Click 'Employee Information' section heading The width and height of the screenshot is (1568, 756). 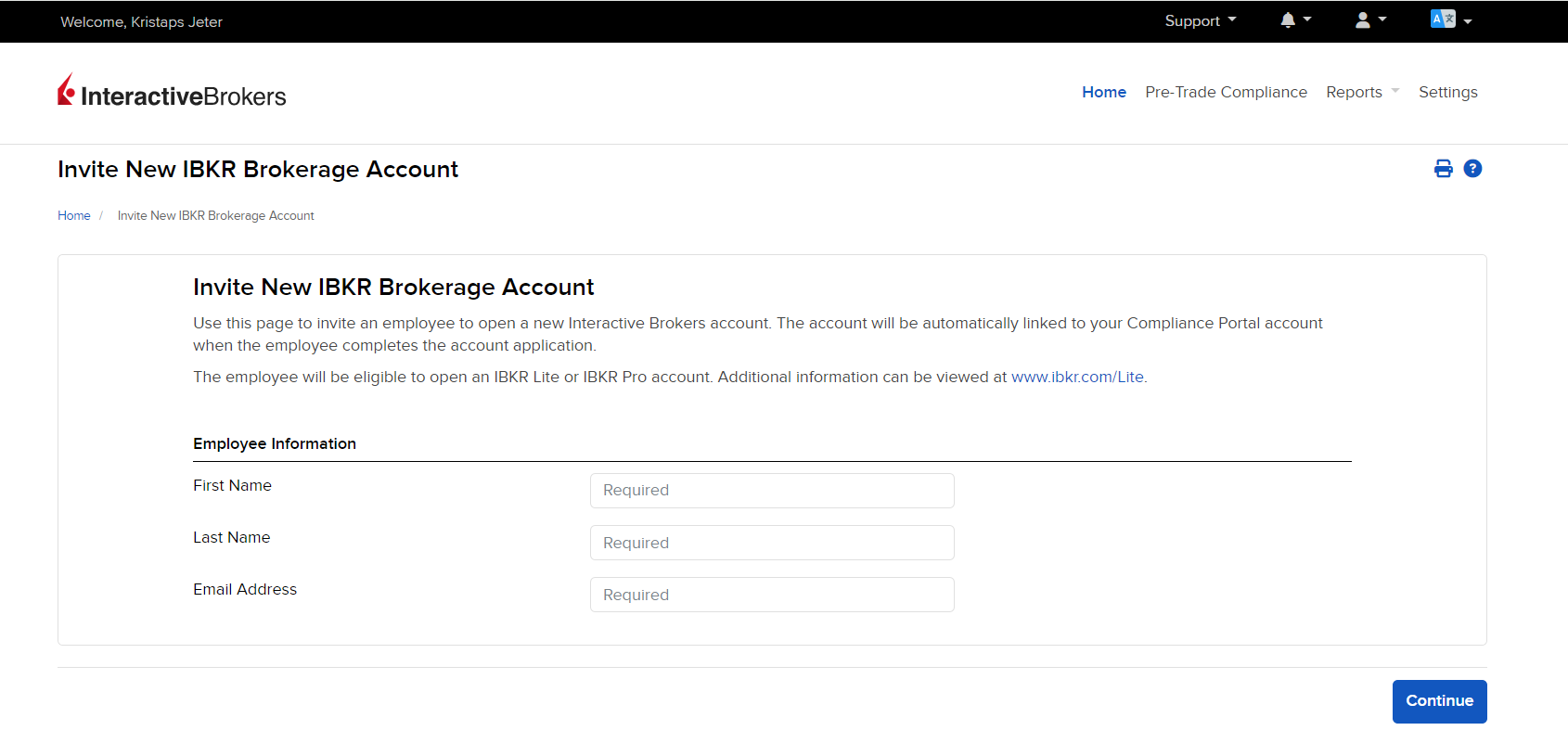click(x=275, y=443)
